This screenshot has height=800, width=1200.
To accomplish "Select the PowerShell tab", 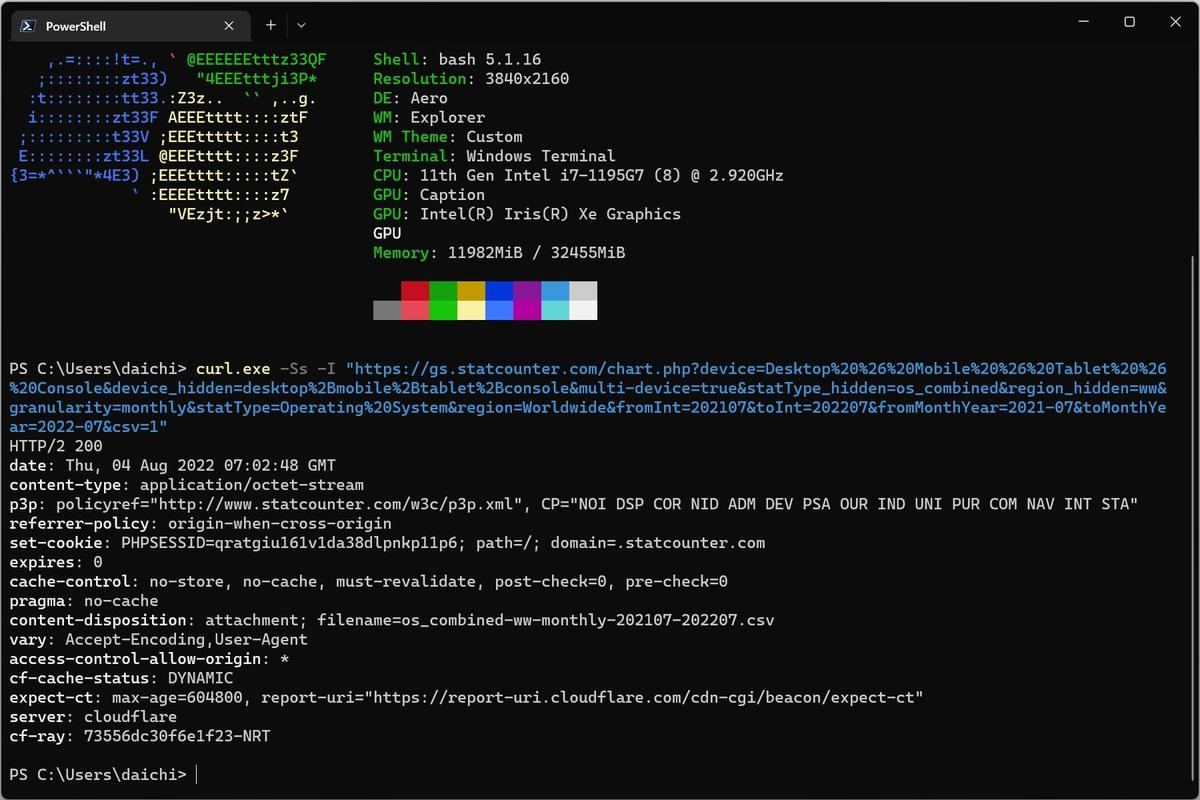I will pos(130,26).
